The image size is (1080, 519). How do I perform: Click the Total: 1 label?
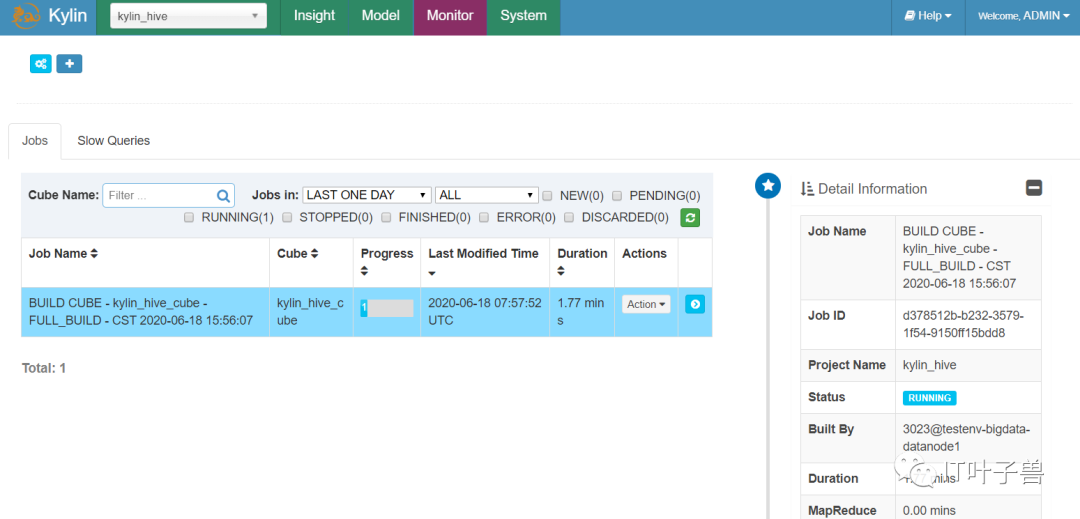click(44, 368)
